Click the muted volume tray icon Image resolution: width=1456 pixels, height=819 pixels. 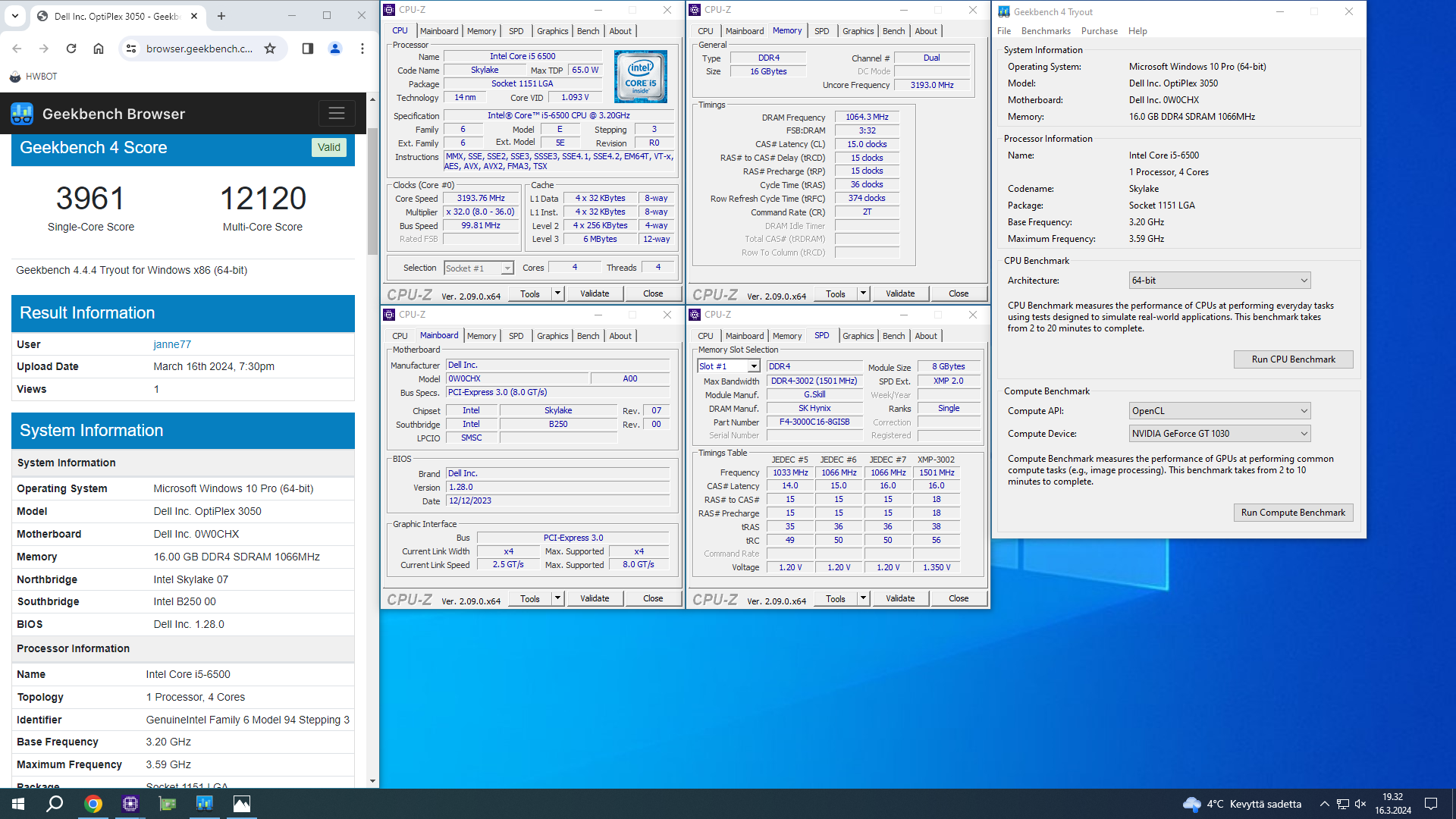[x=1360, y=804]
